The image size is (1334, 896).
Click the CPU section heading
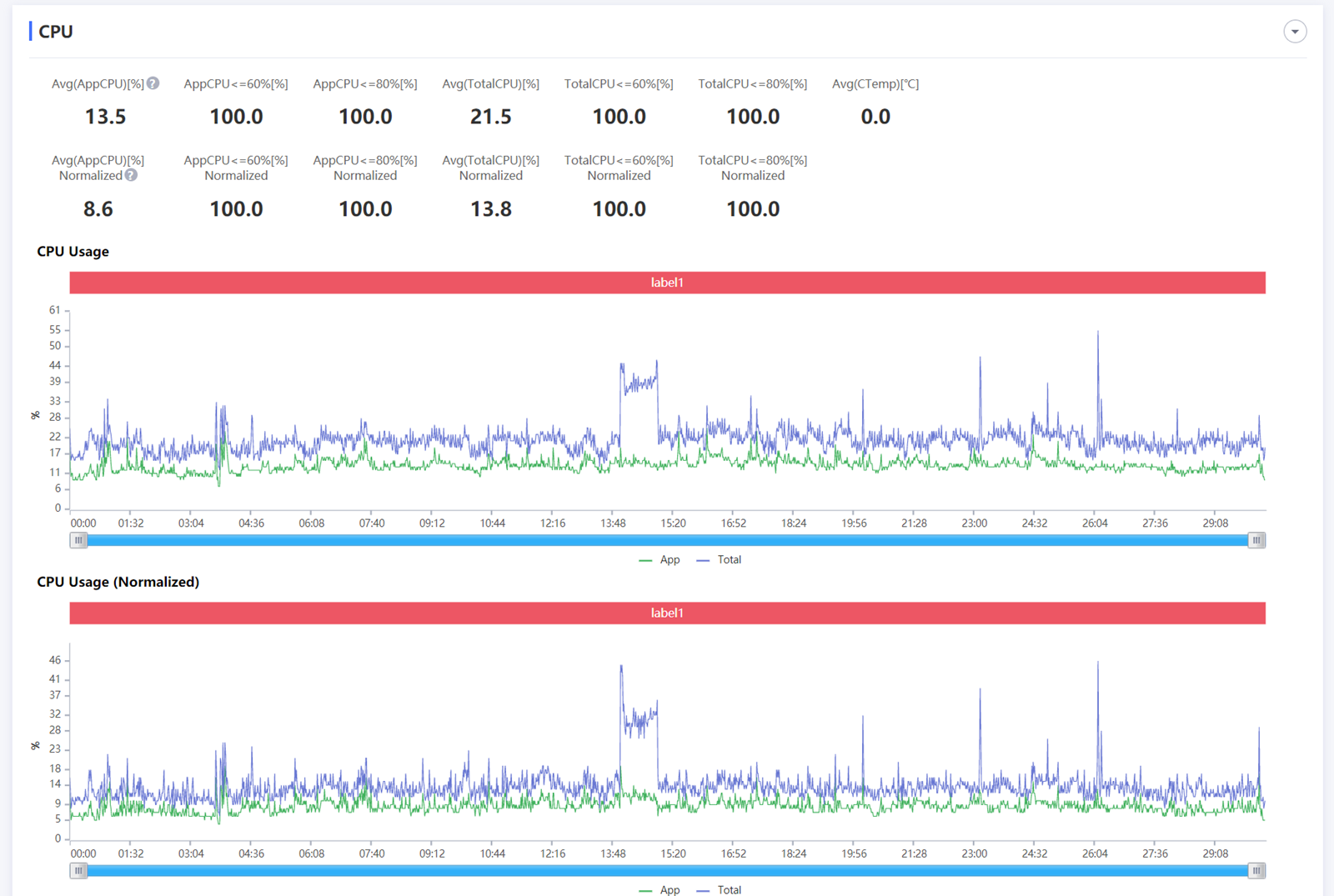click(56, 32)
